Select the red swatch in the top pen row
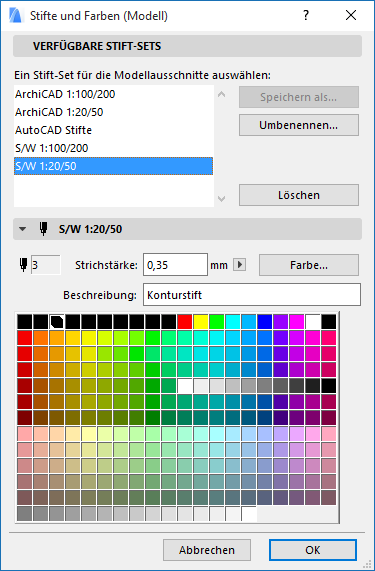 (x=185, y=322)
